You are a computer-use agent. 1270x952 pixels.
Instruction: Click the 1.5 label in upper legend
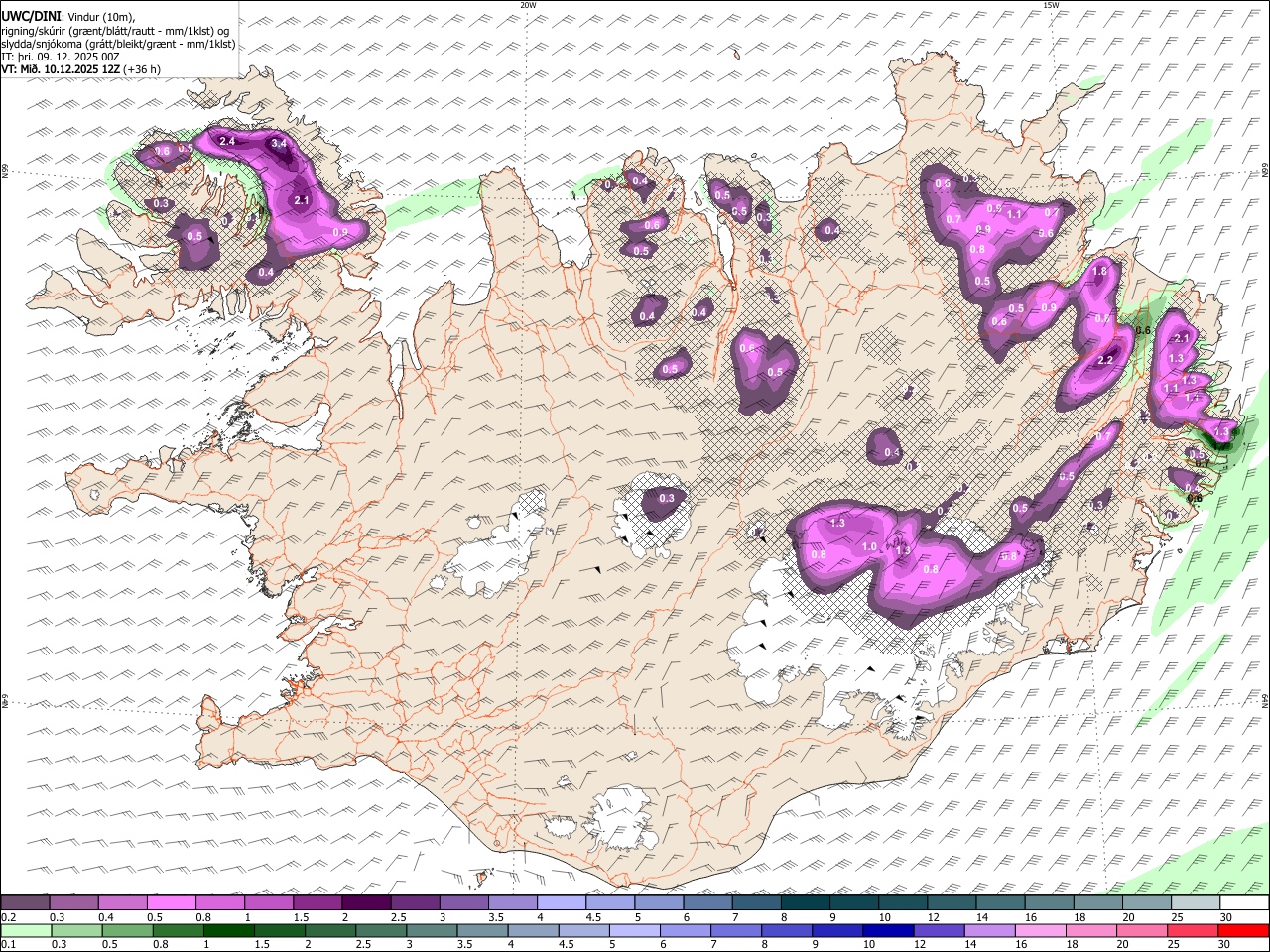pyautogui.click(x=300, y=917)
